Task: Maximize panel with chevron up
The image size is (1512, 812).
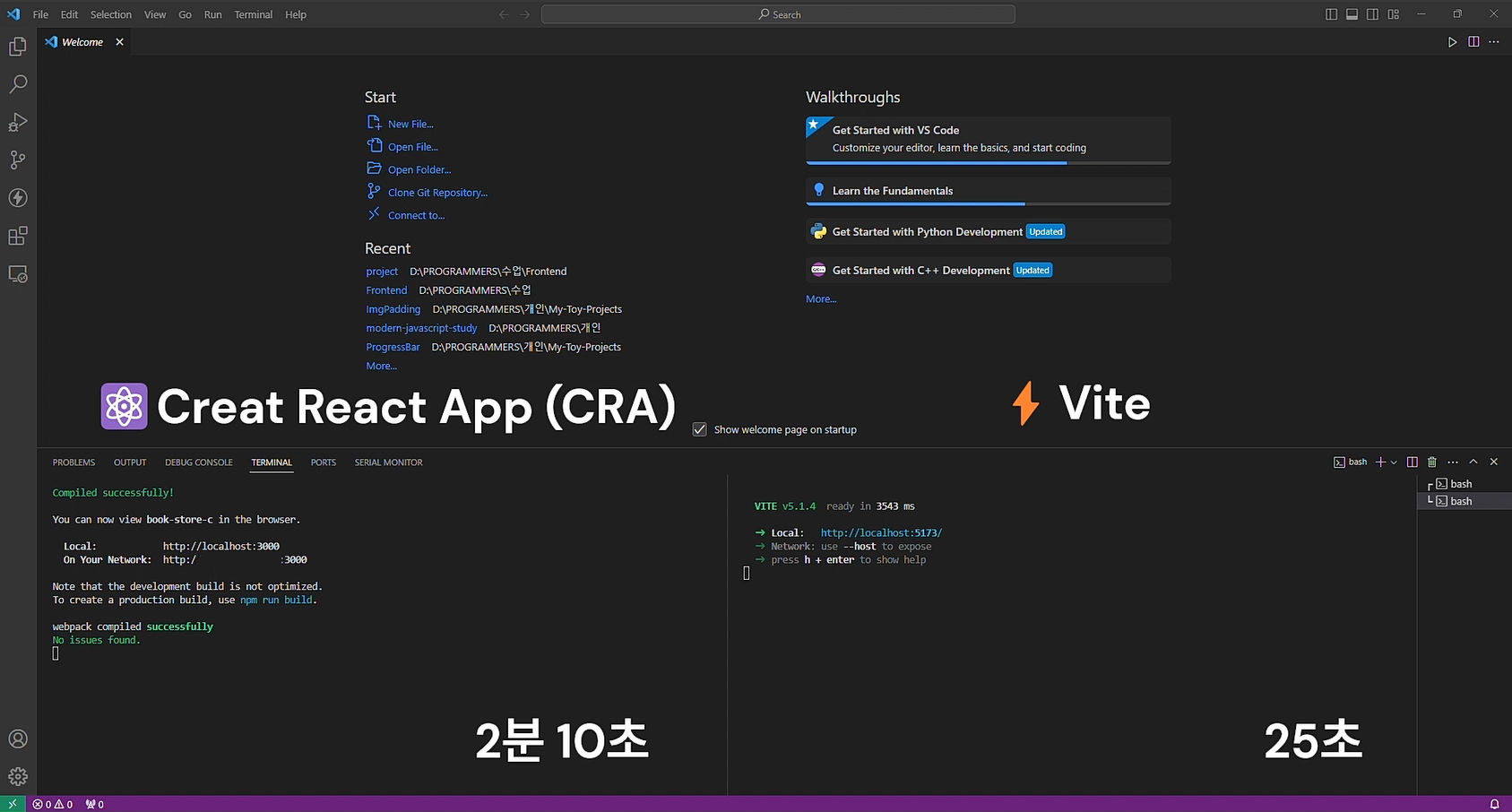Action: point(1473,462)
